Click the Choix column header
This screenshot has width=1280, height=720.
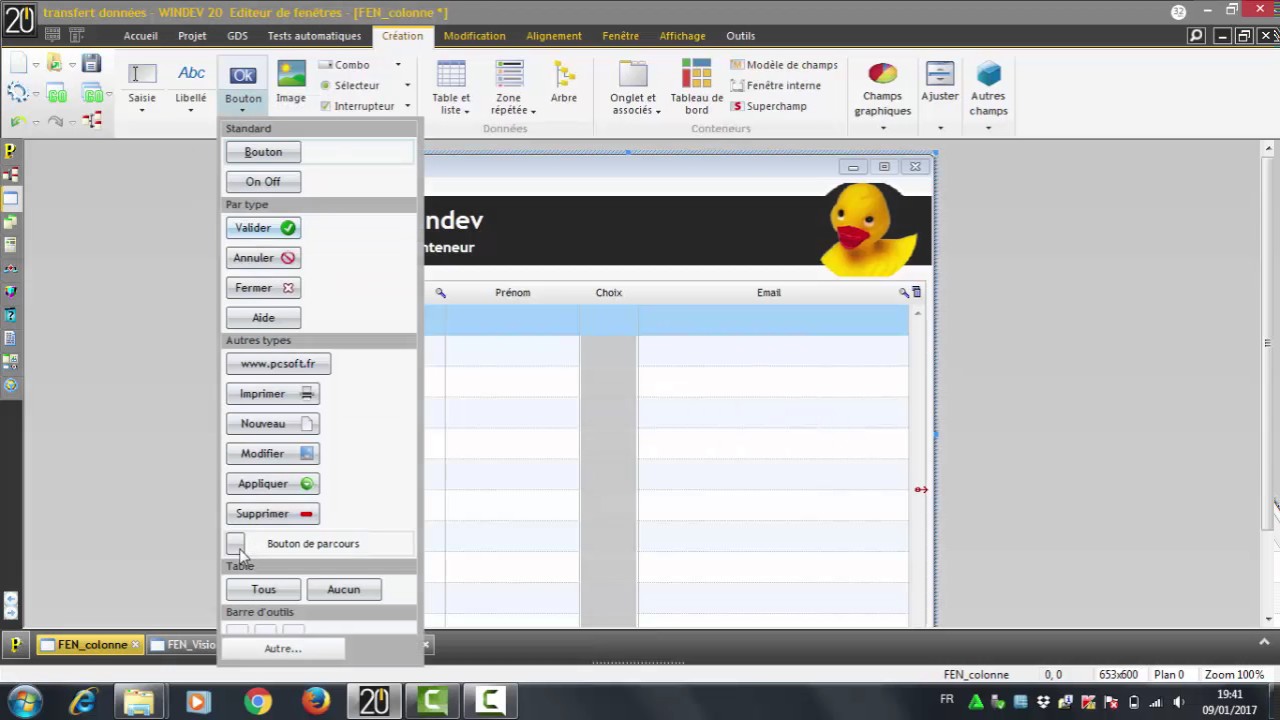point(609,293)
